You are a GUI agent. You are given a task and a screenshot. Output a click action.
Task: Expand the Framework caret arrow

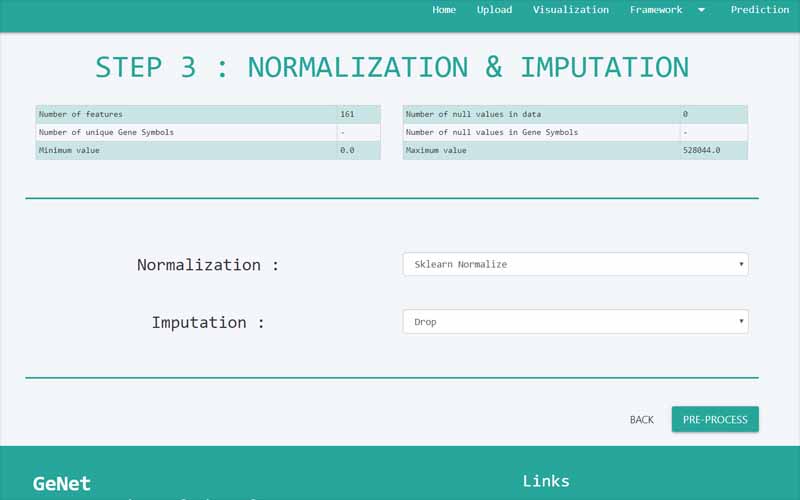click(701, 10)
